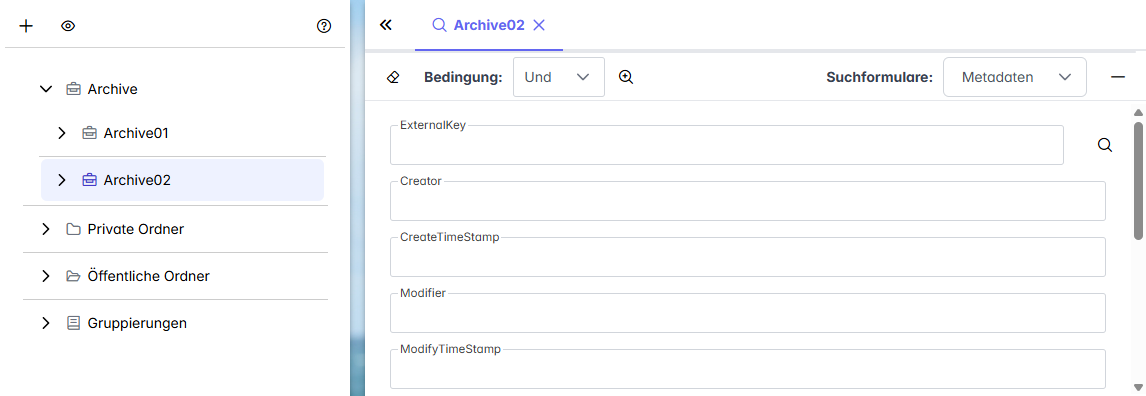Expand the Private Ordner node
Screen dimensions: 1146x396
pyautogui.click(x=46, y=229)
